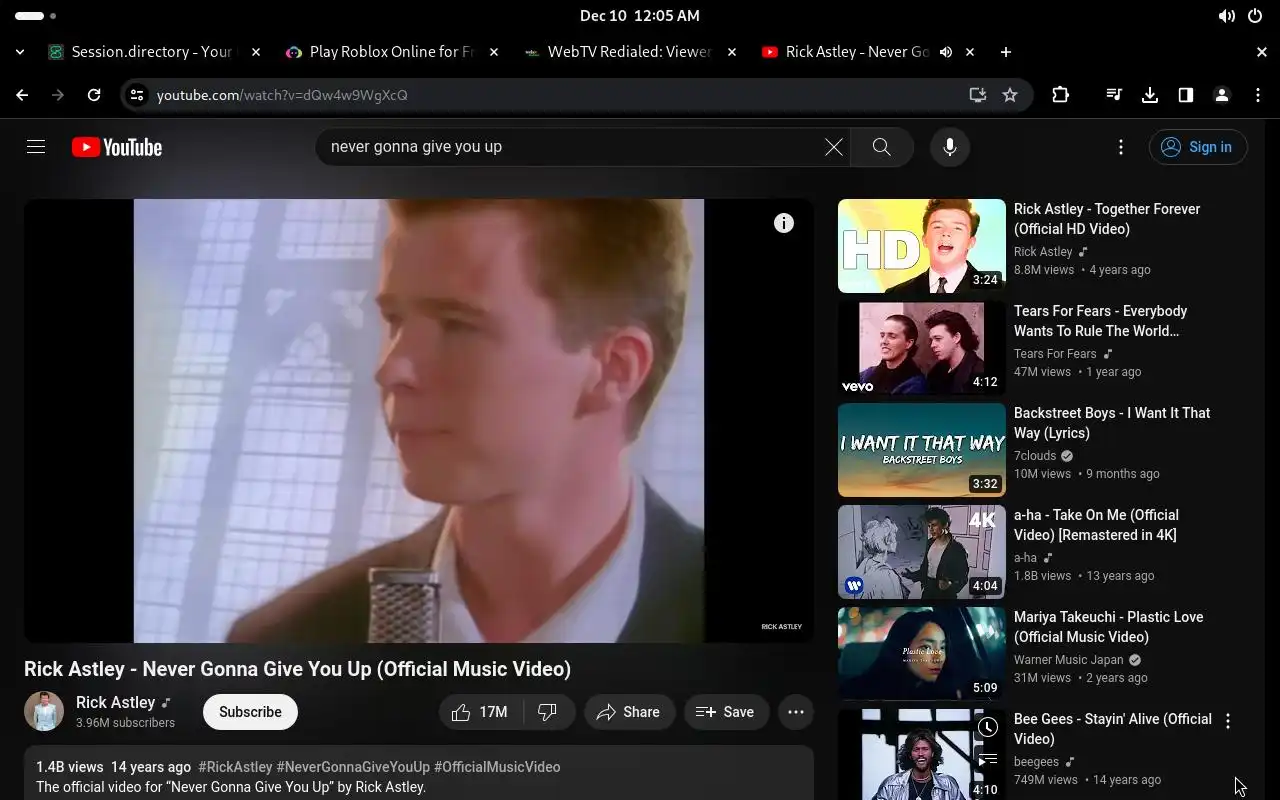Screen dimensions: 1280x800
Task: Open Backstreet Boys I Want It That Way thumbnail
Action: tap(922, 450)
